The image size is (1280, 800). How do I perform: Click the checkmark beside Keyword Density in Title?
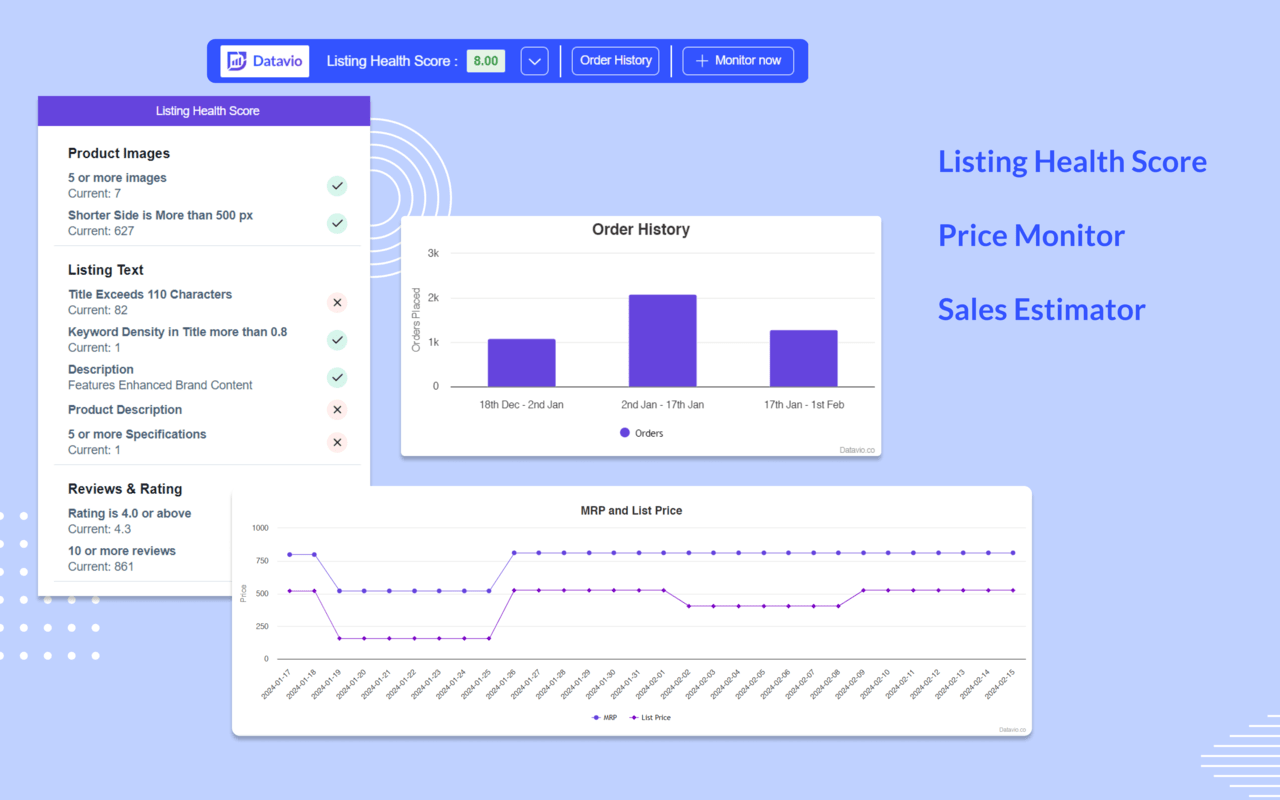click(337, 340)
